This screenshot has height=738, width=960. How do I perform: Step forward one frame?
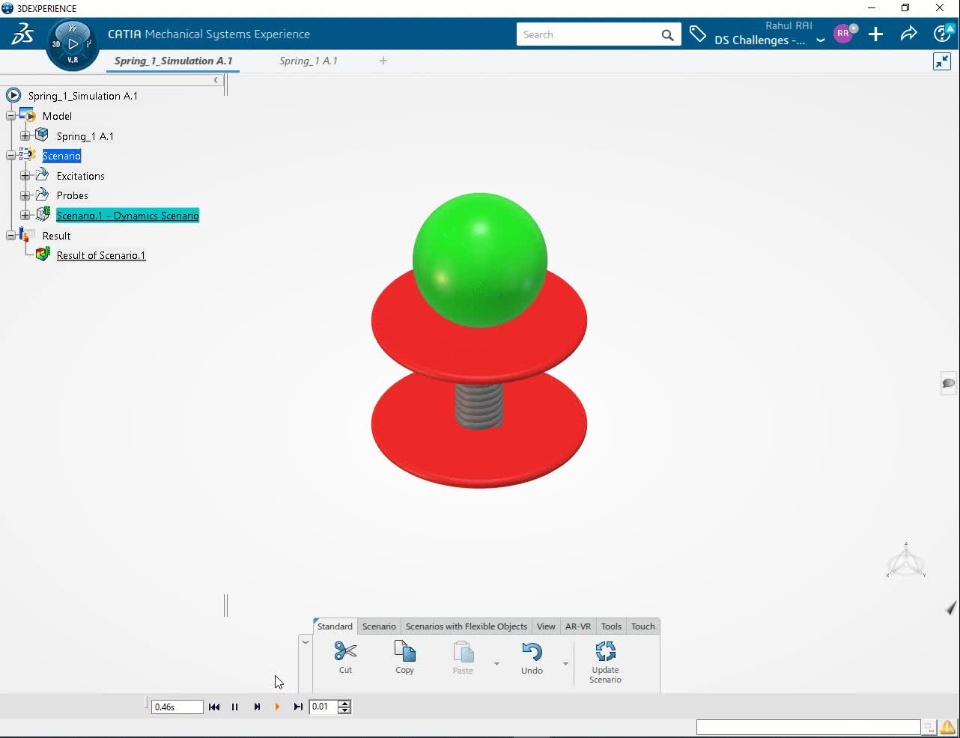(257, 707)
